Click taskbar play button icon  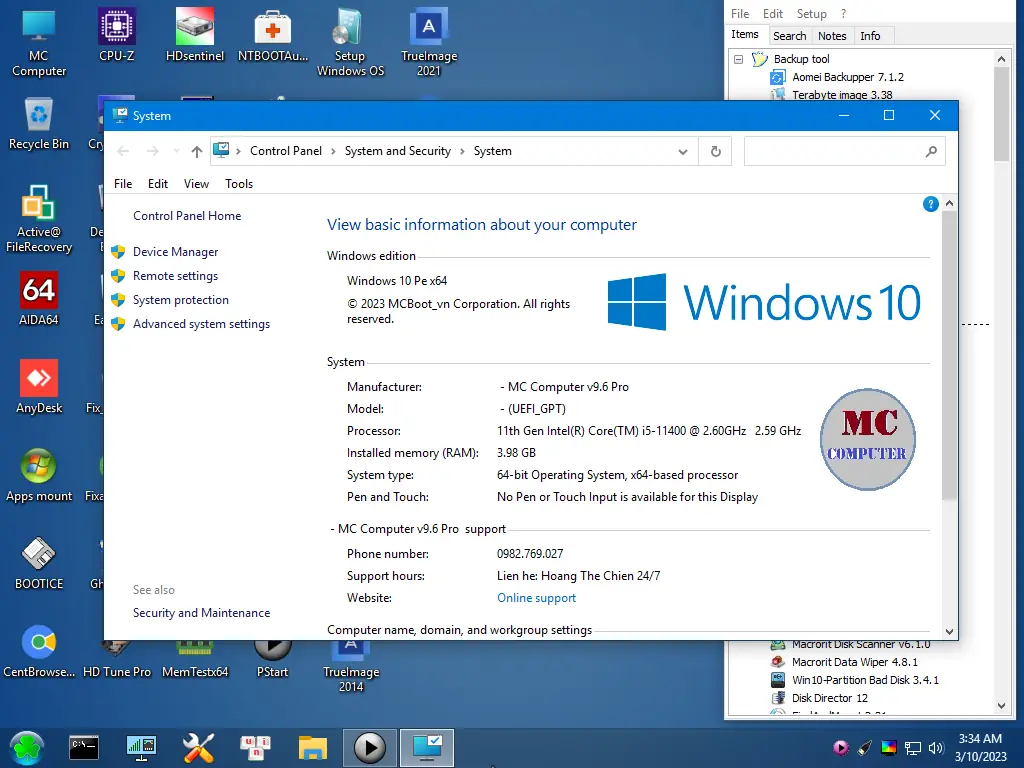coord(370,748)
